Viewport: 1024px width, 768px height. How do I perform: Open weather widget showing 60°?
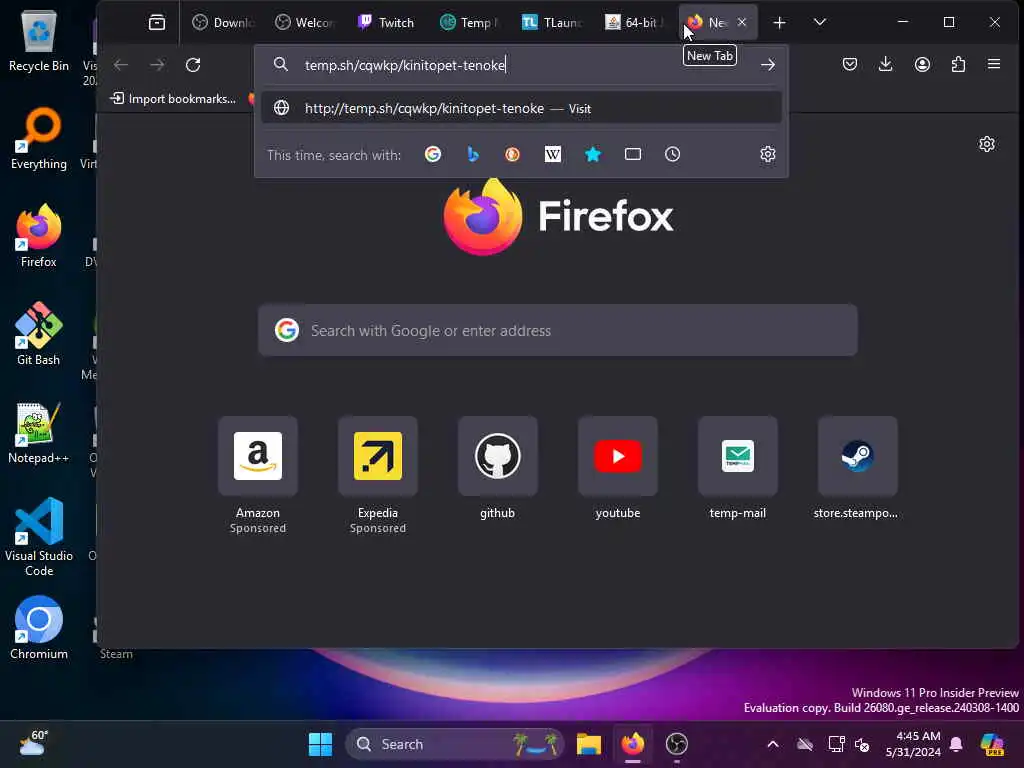34,744
